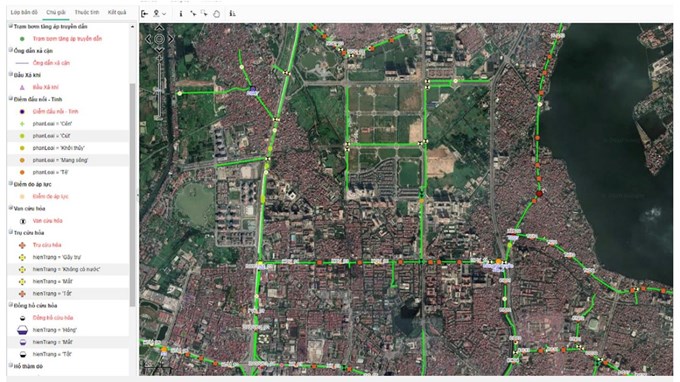This screenshot has height=382, width=680.
Task: Click the purple triangle Đầu Xả khí symbol
Action: coord(22,87)
